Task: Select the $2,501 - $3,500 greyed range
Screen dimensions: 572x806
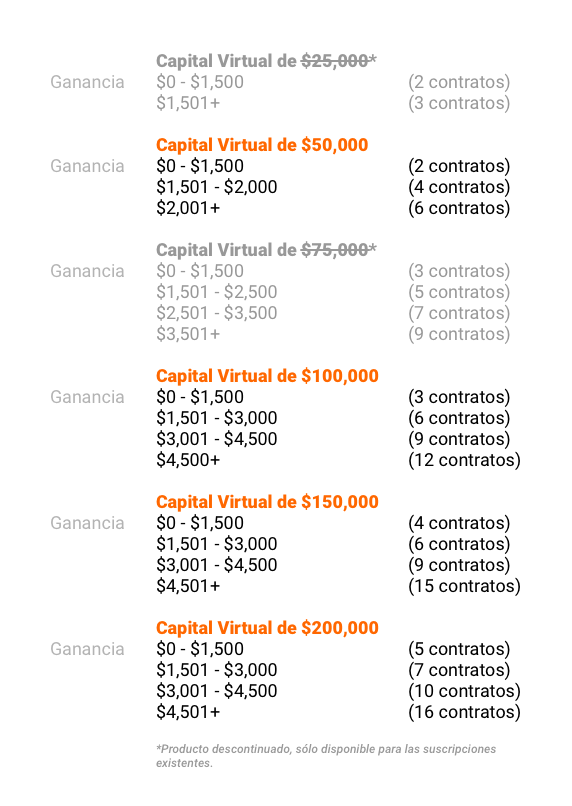Action: [x=217, y=313]
